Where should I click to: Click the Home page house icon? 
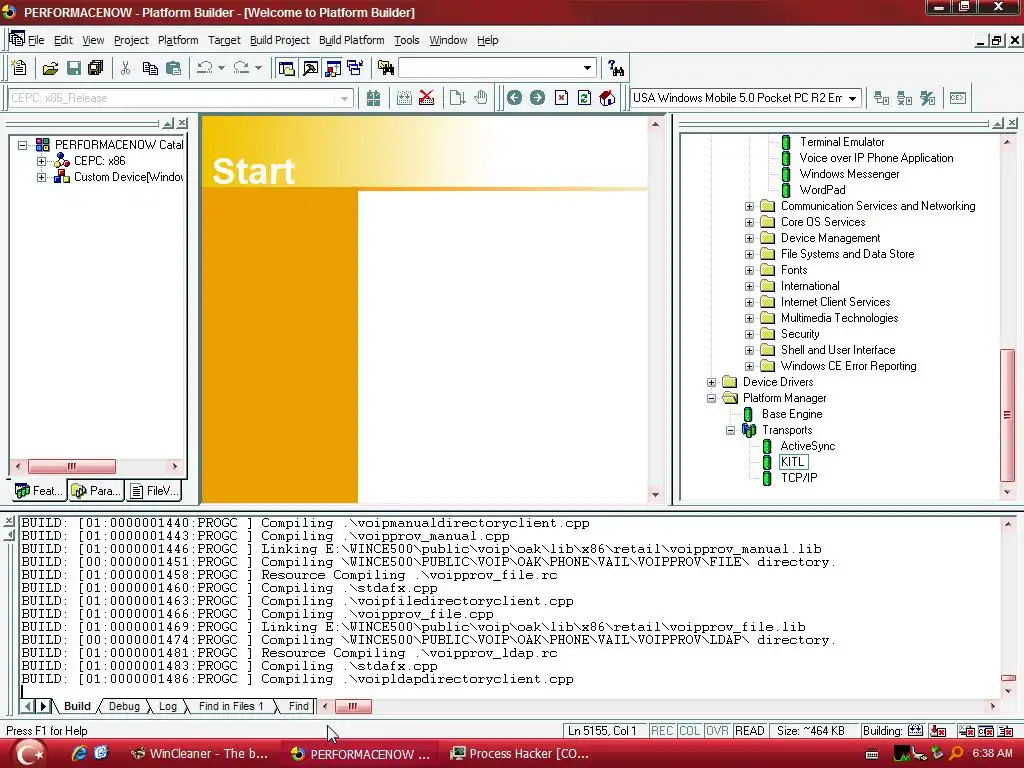click(x=607, y=98)
